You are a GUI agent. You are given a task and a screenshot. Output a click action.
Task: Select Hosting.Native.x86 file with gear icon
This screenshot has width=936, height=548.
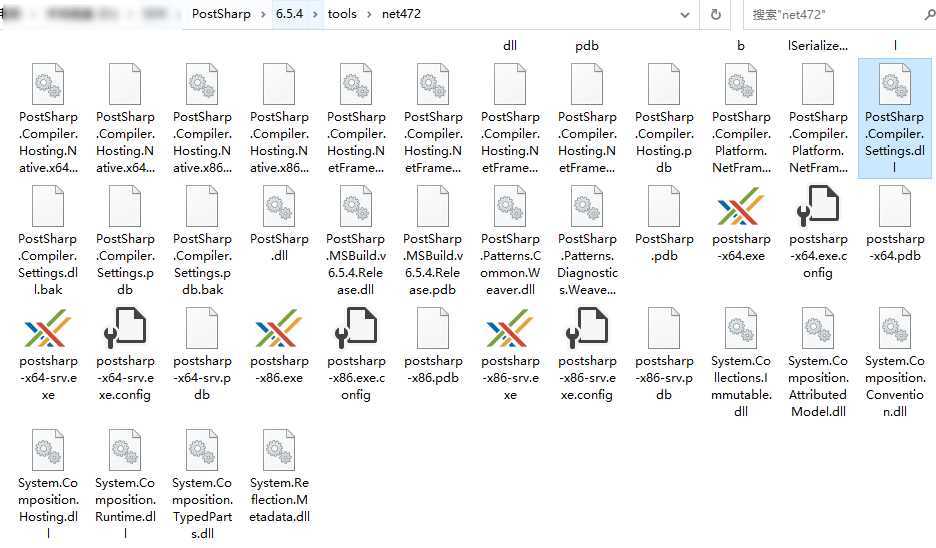click(x=202, y=119)
